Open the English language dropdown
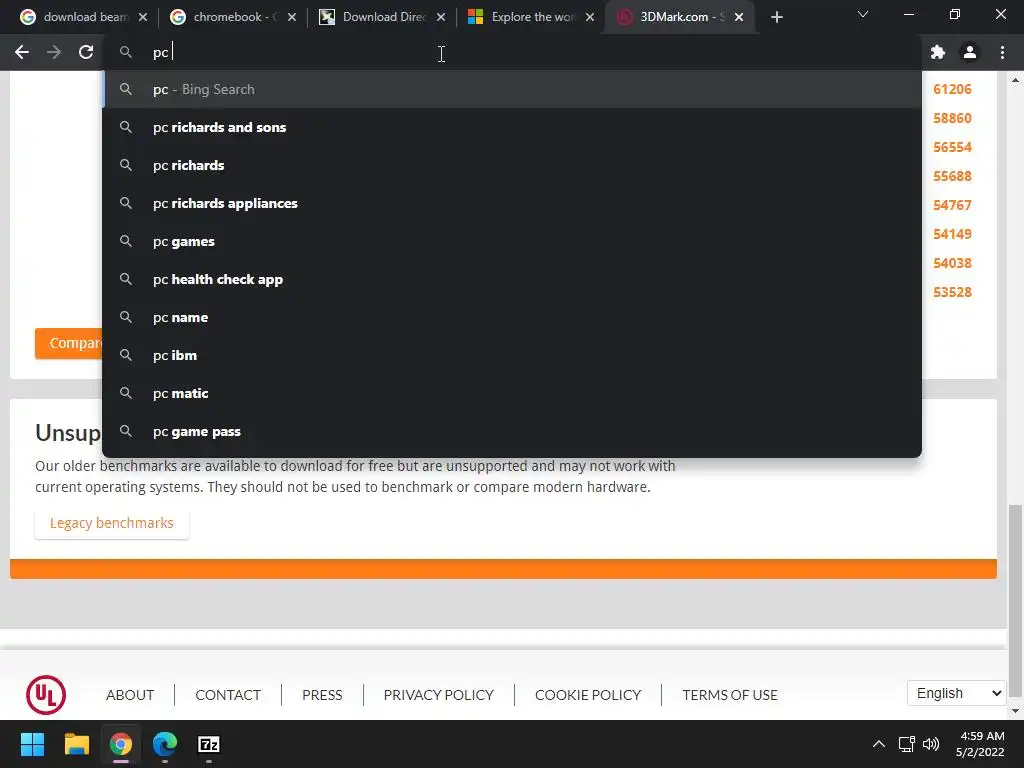 [956, 693]
